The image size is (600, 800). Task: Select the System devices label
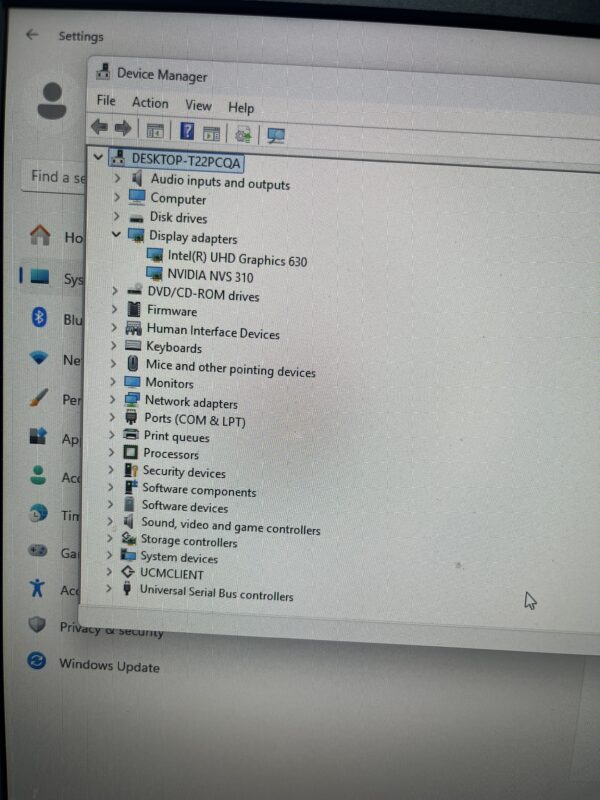coord(179,557)
